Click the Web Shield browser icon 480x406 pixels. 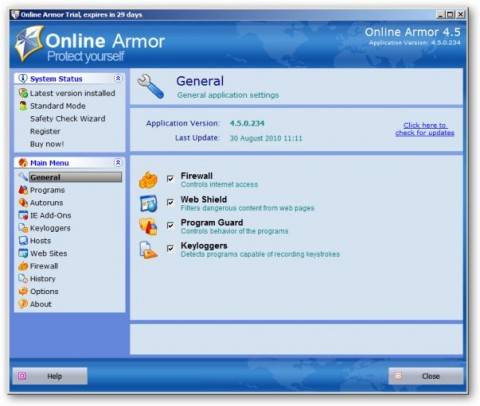(x=148, y=204)
